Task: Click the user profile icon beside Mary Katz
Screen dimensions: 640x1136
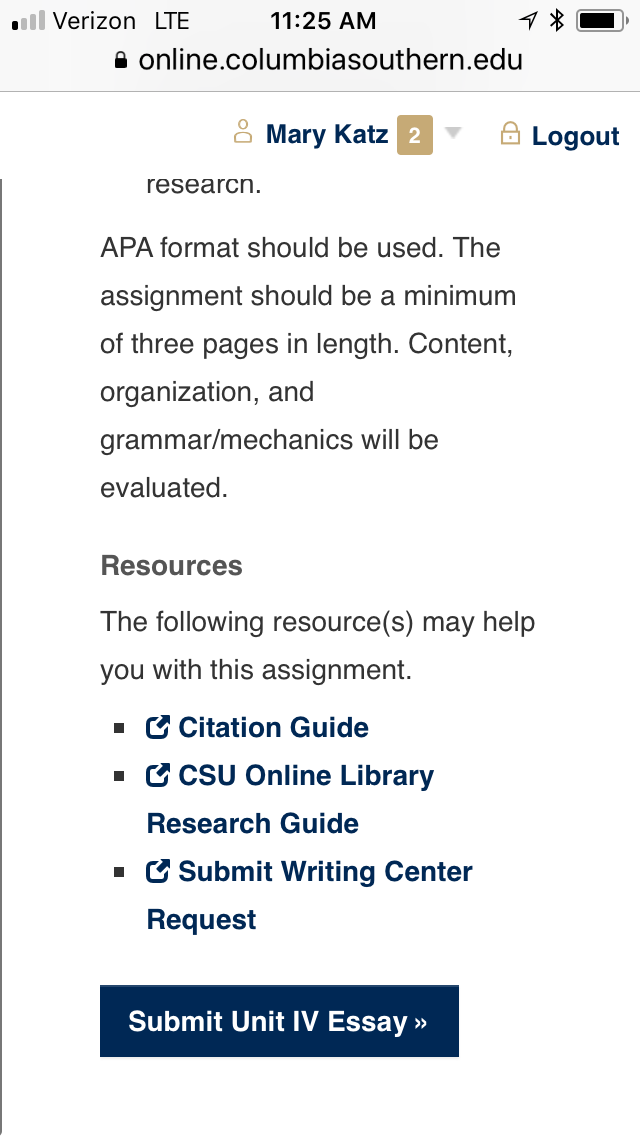Action: 243,132
